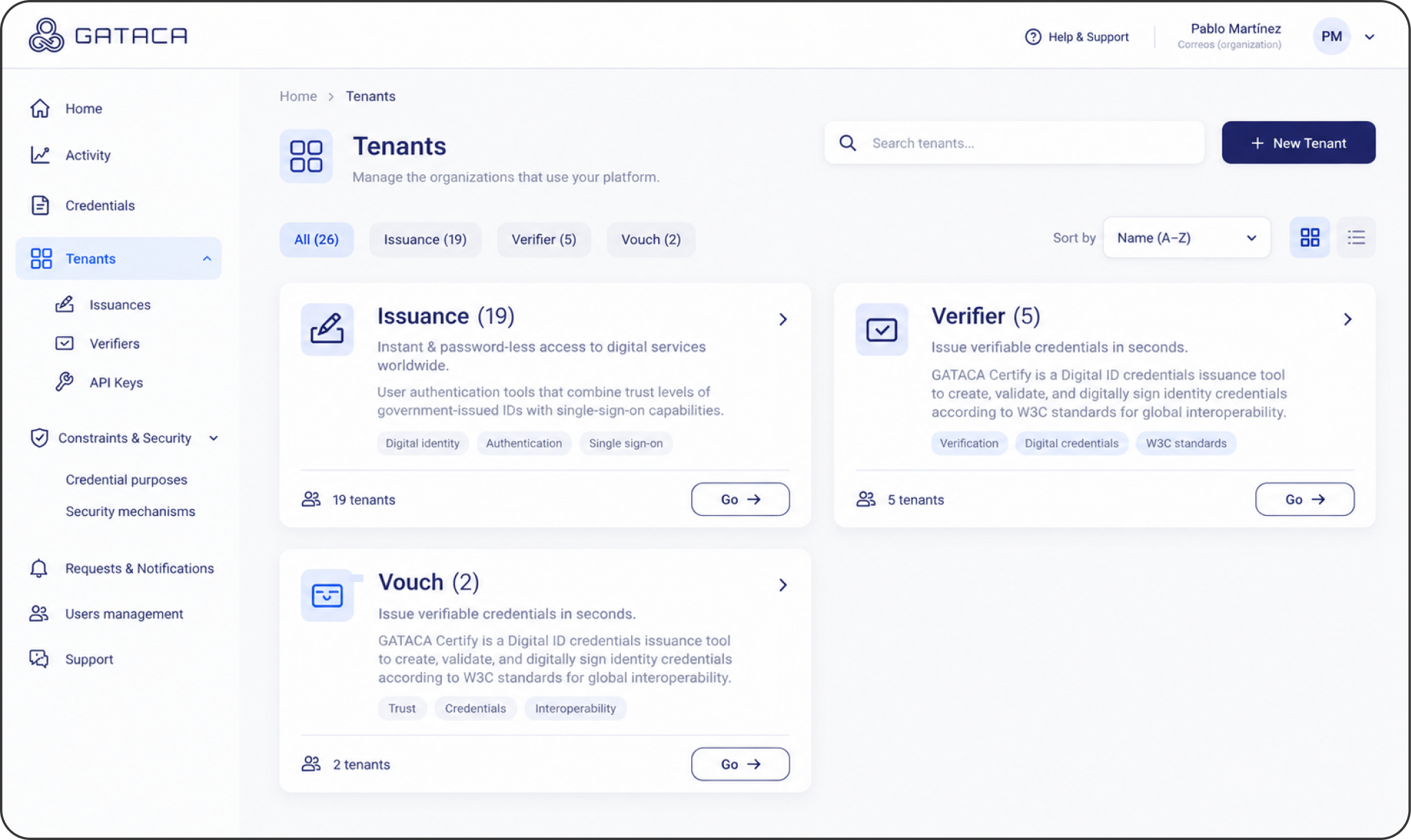Click the PM user avatar
1411x840 pixels.
pos(1331,36)
